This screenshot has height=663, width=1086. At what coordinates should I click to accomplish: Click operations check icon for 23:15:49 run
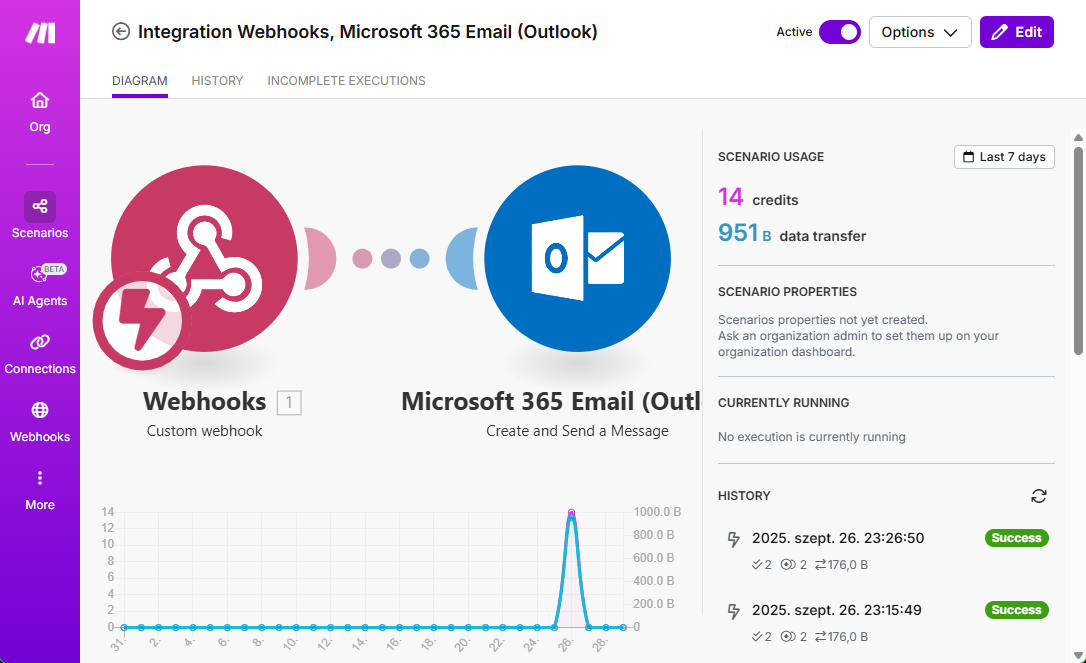[757, 637]
